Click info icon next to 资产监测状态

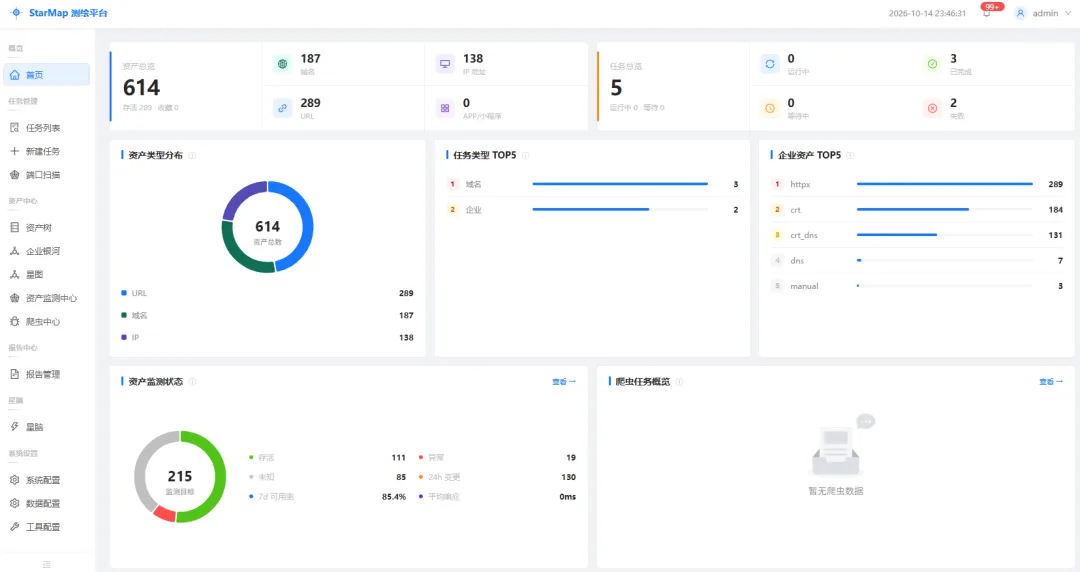tap(192, 381)
